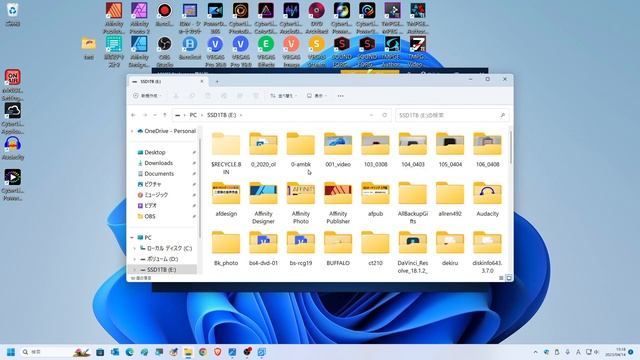This screenshot has height=360, width=640.
Task: Open recent locations chevron beside forward arrow
Action: [x=155, y=116]
